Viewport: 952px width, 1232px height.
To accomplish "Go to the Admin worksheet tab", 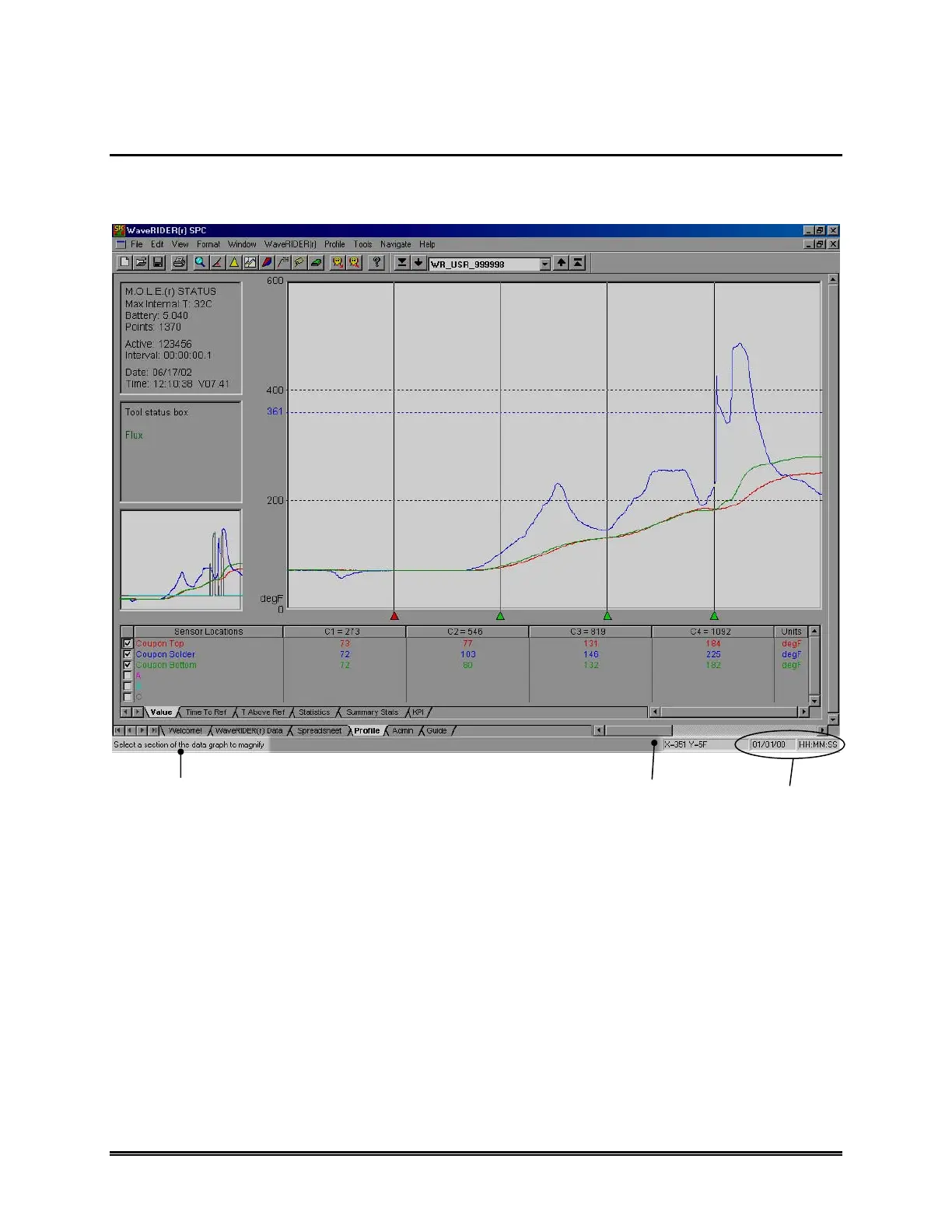I will 403,731.
